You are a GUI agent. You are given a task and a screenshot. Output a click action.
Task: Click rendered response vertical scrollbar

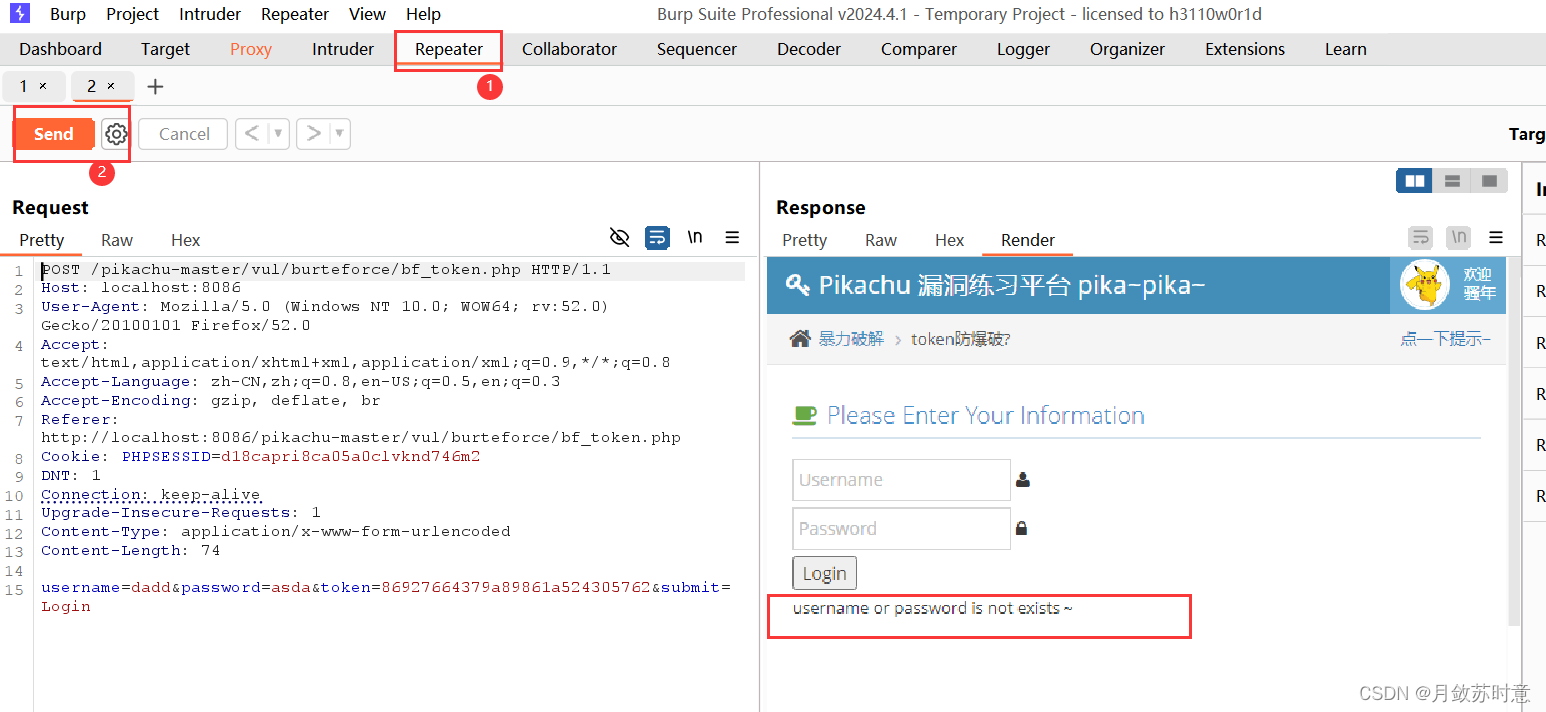click(x=1513, y=442)
